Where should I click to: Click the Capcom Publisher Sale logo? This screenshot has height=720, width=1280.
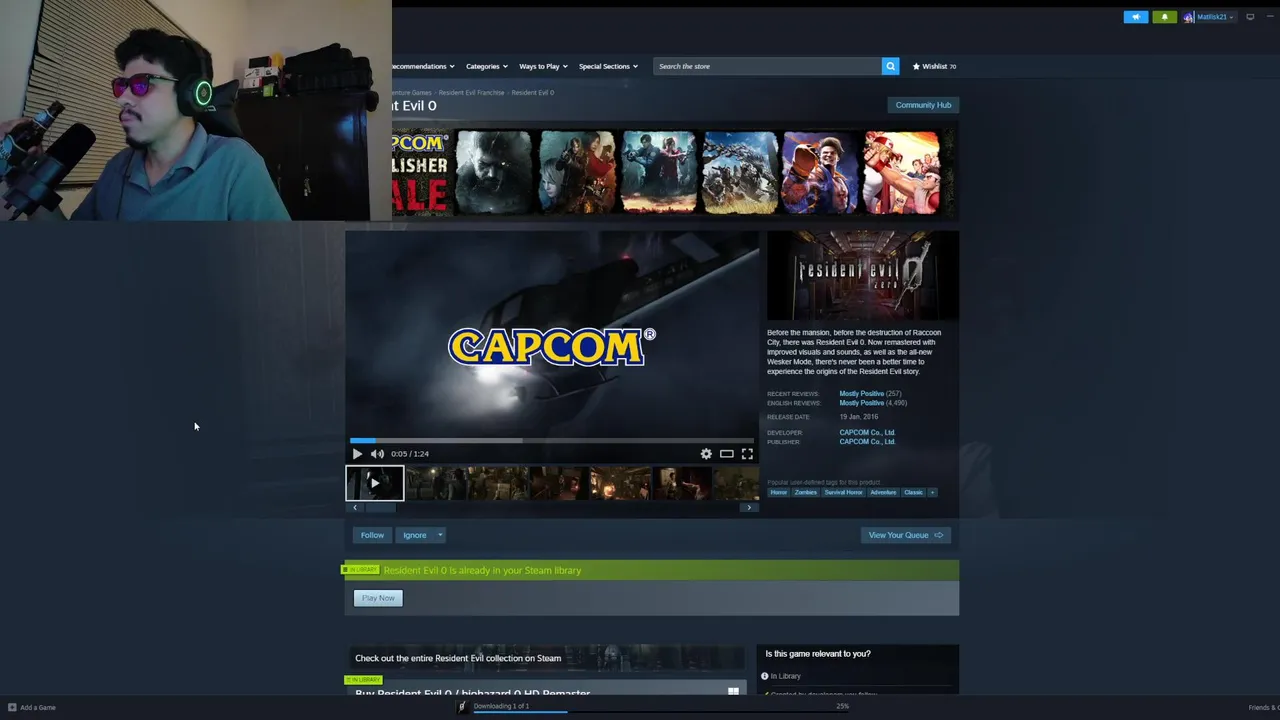(x=420, y=172)
